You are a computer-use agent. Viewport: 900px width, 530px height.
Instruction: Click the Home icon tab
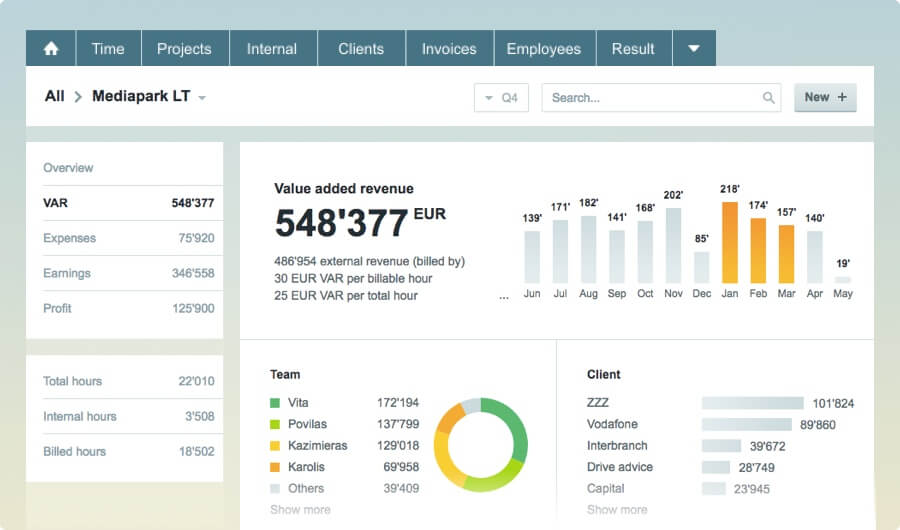coord(51,49)
